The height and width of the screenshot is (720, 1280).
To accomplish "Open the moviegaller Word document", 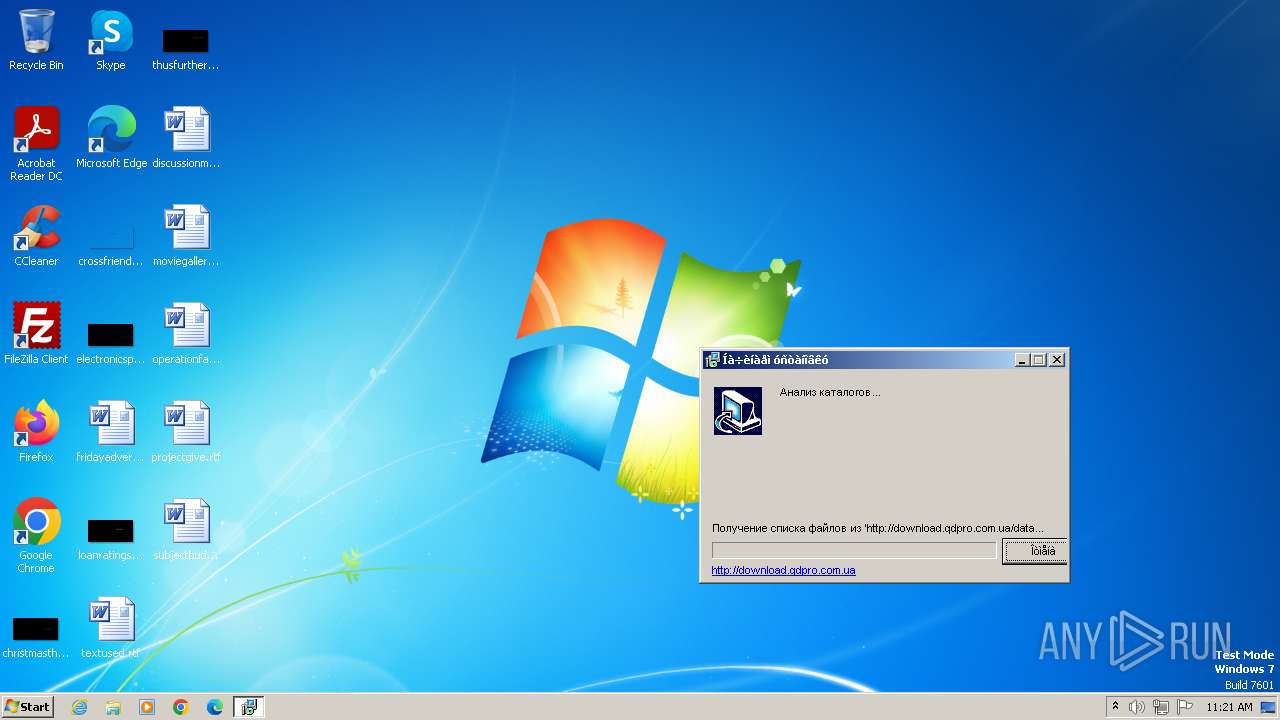I will 186,236.
